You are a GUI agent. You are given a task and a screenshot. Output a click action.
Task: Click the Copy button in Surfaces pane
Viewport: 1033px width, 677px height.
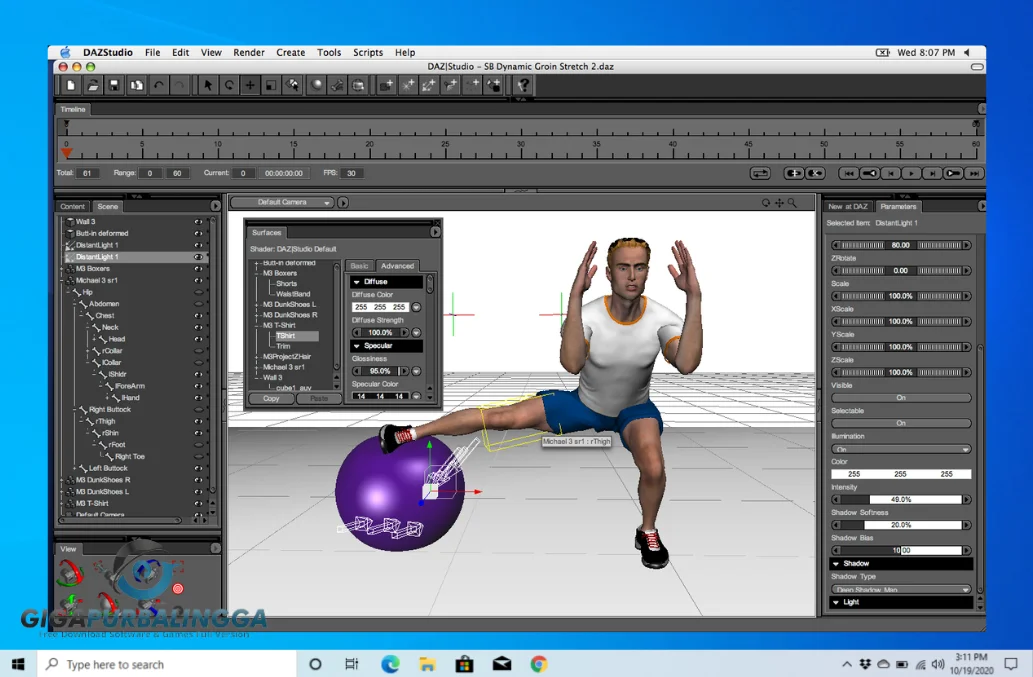[270, 398]
